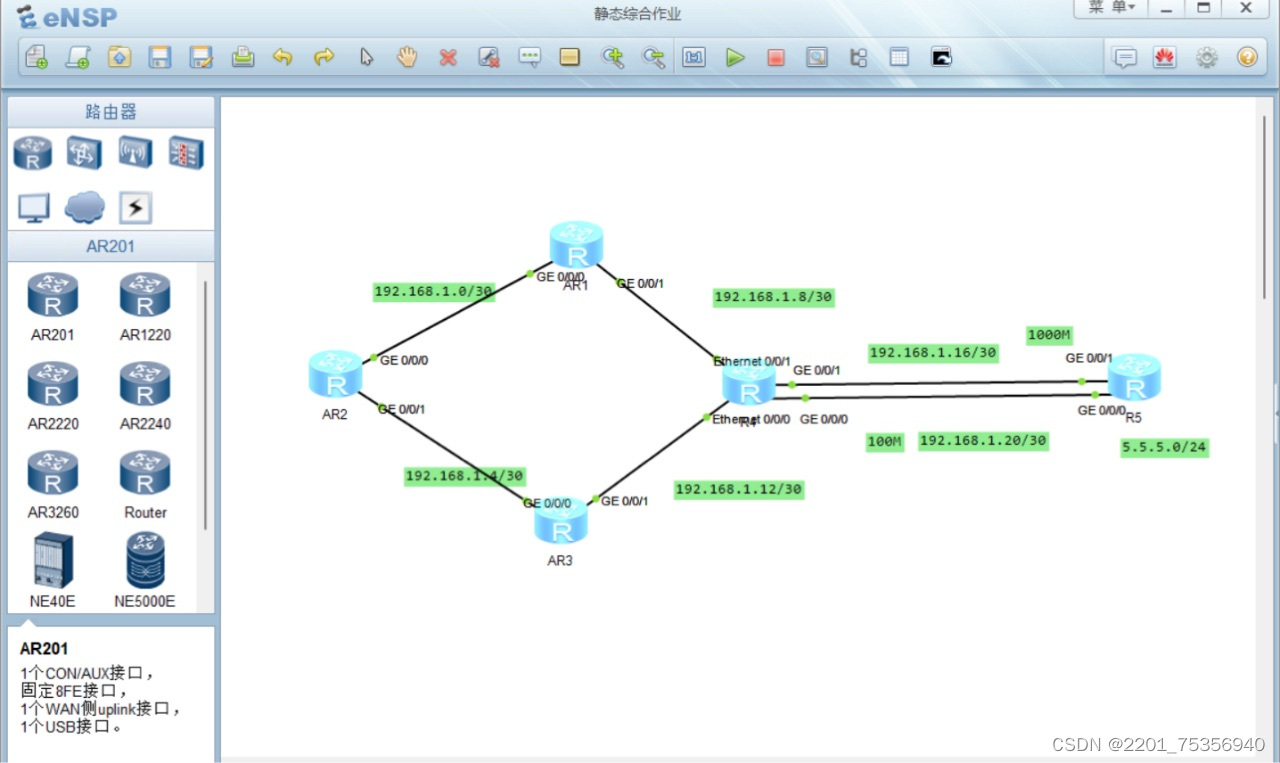Pick the AR2220 router model

(53, 396)
